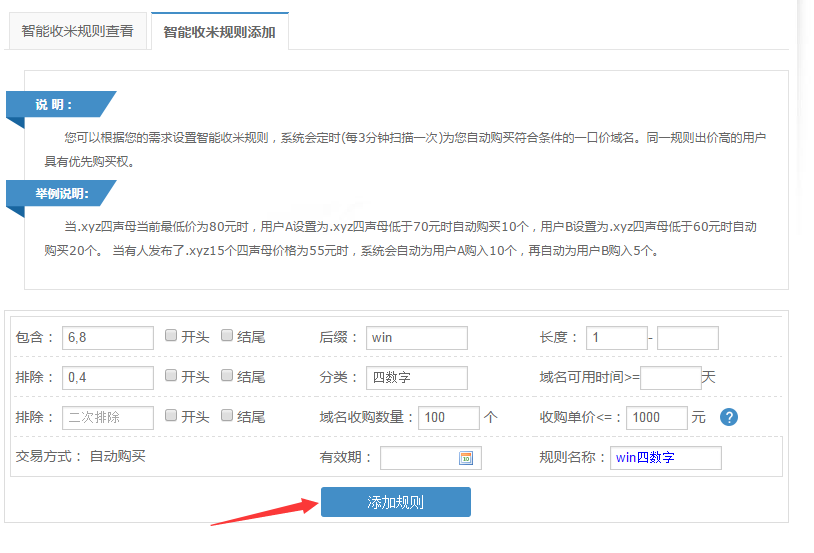Select the 智能收米规则添加 tab
Screen dimensions: 814x553
pos(219,31)
